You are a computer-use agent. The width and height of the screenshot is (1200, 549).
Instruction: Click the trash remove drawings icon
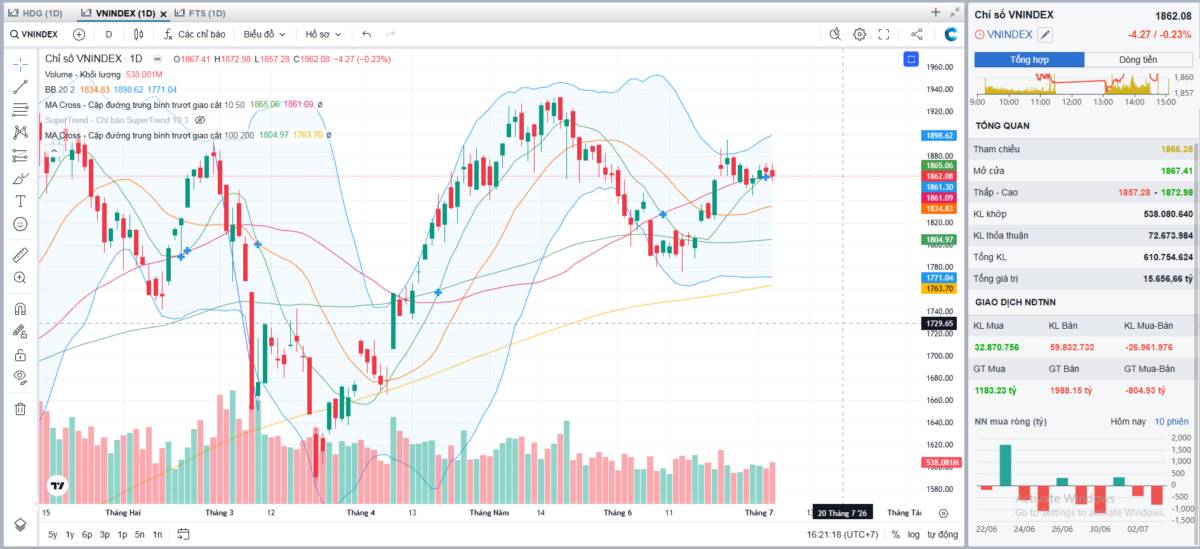click(x=19, y=408)
